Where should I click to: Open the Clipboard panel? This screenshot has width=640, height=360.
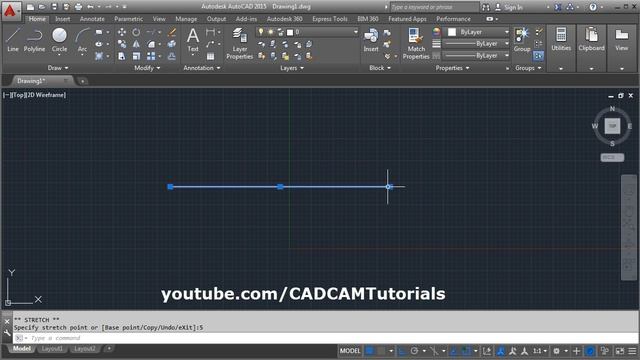pyautogui.click(x=591, y=40)
